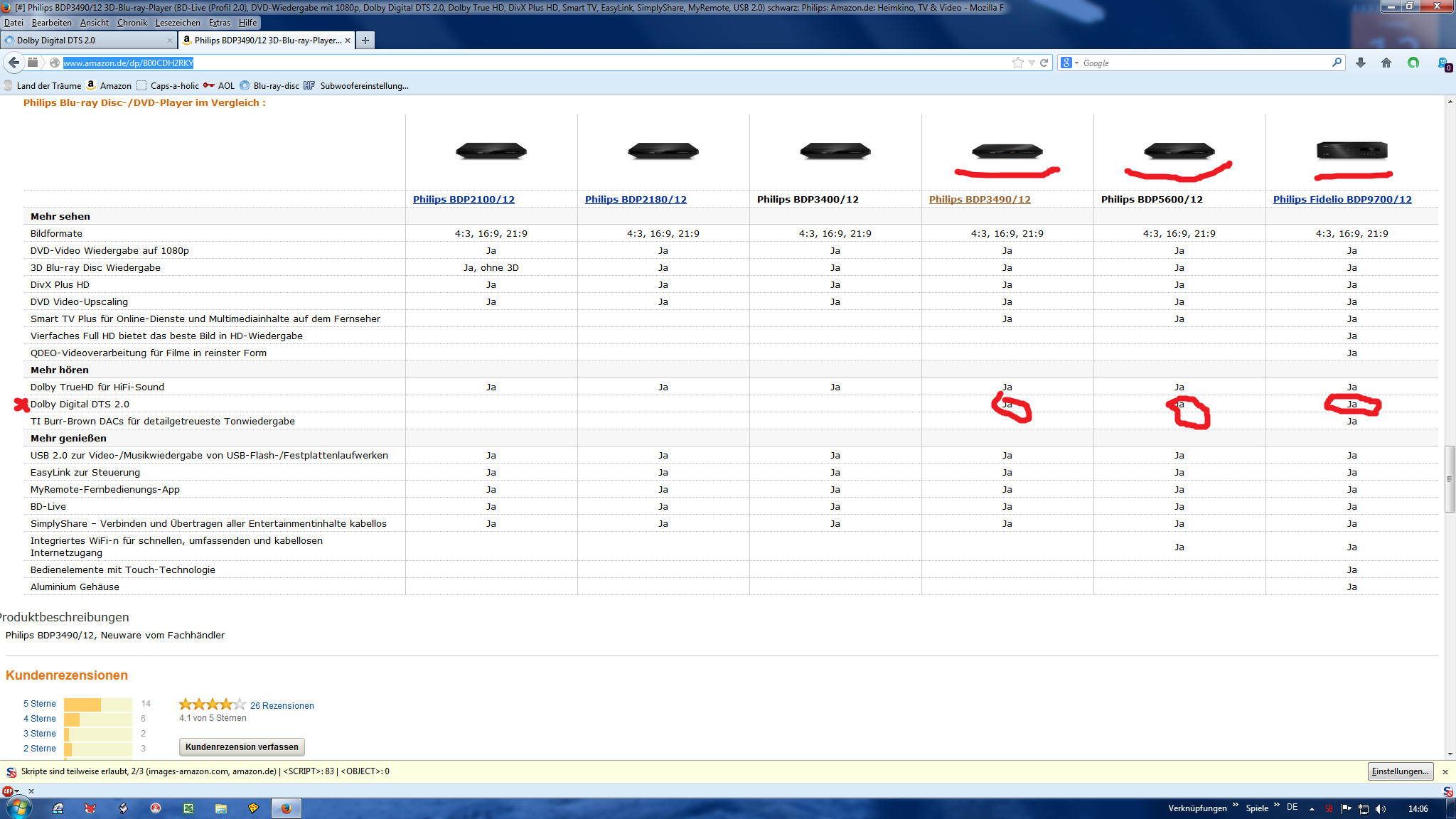
Task: Bookmark this page with star icon
Action: (x=1017, y=63)
